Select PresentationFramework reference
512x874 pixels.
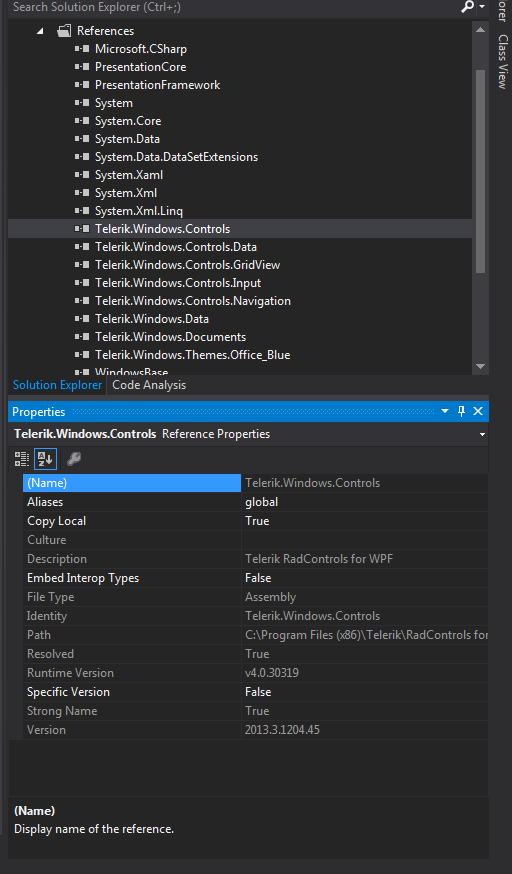tap(157, 85)
